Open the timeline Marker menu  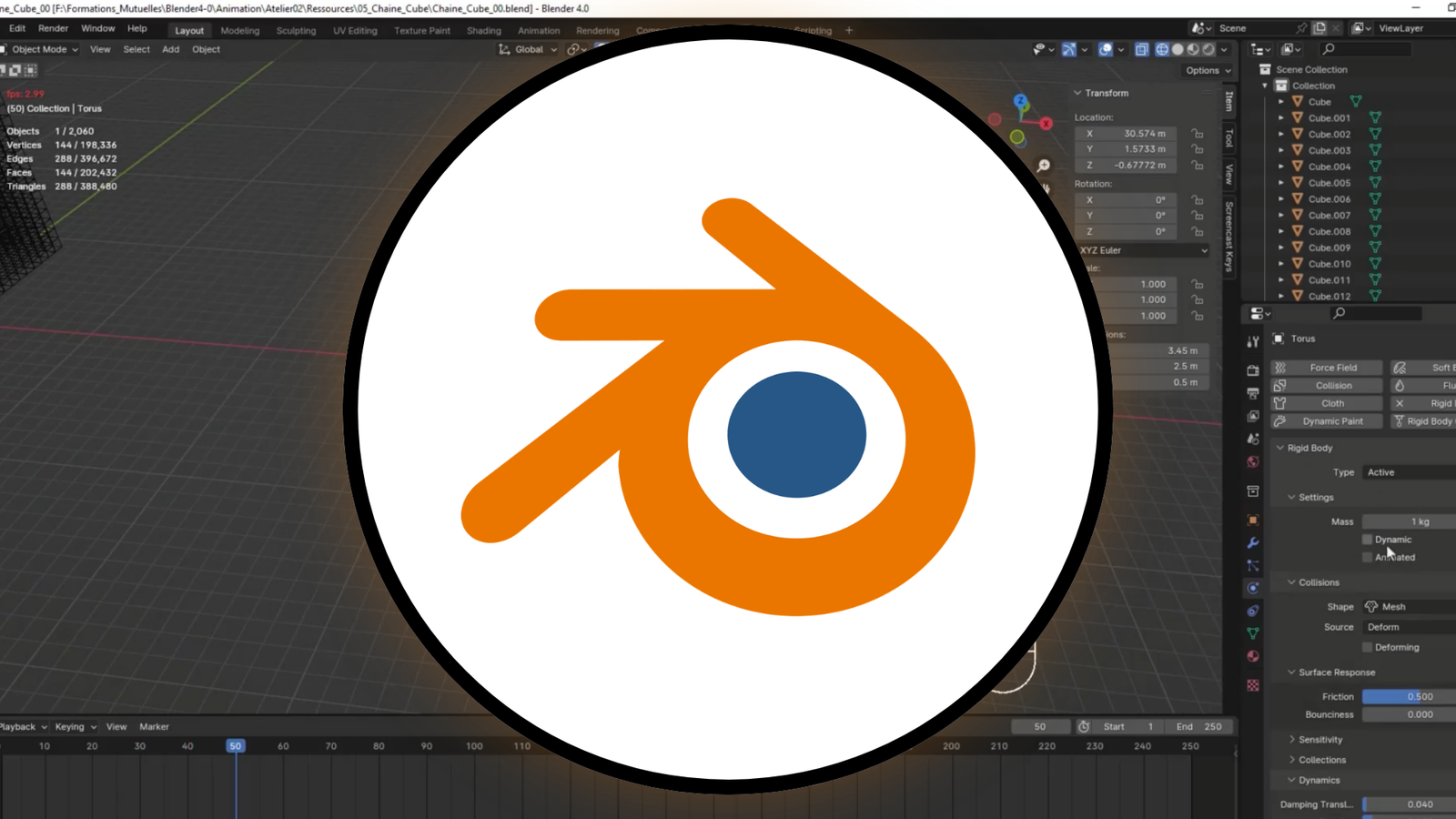point(154,727)
